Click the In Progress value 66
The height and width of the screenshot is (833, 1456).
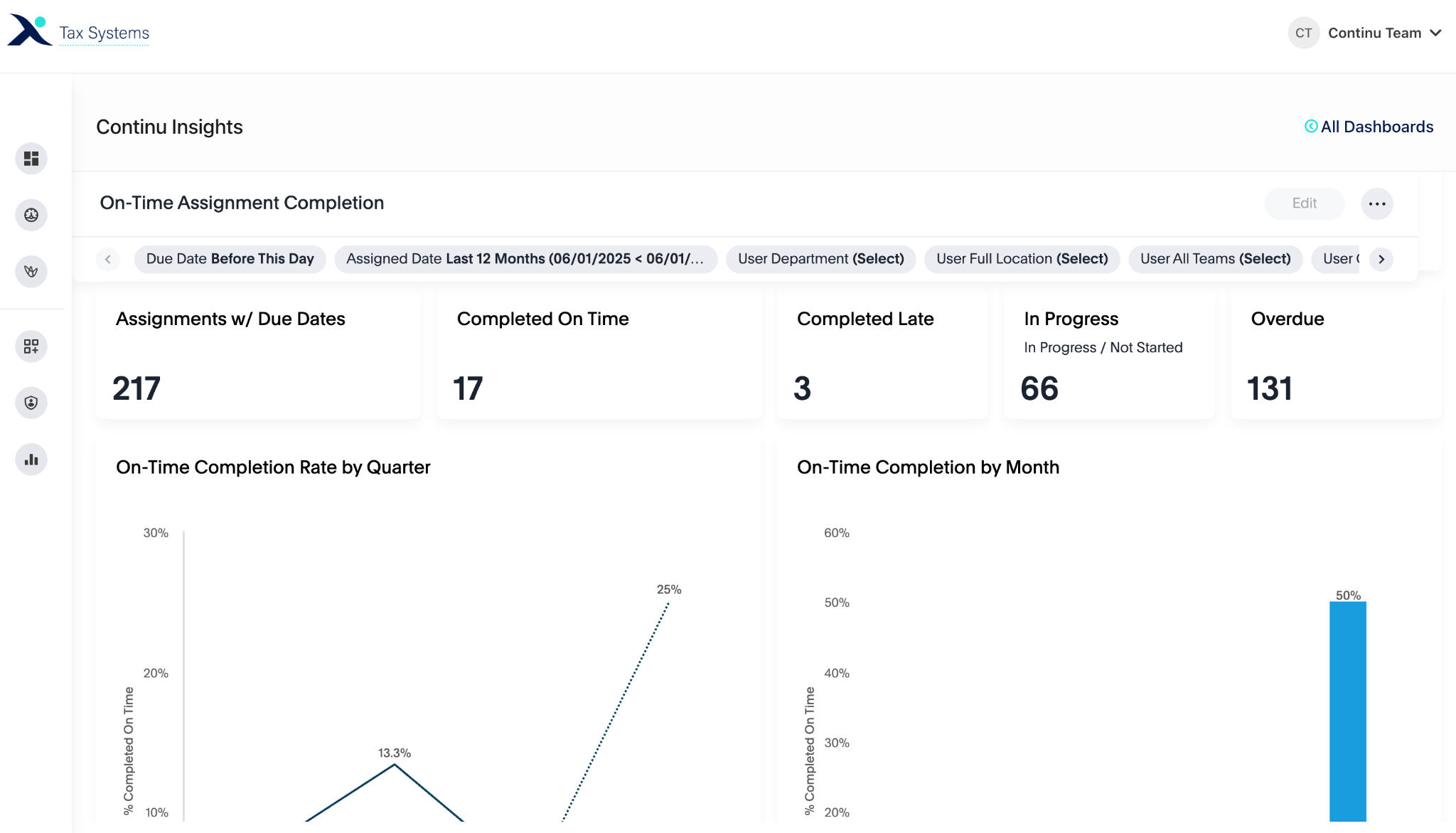click(1039, 388)
